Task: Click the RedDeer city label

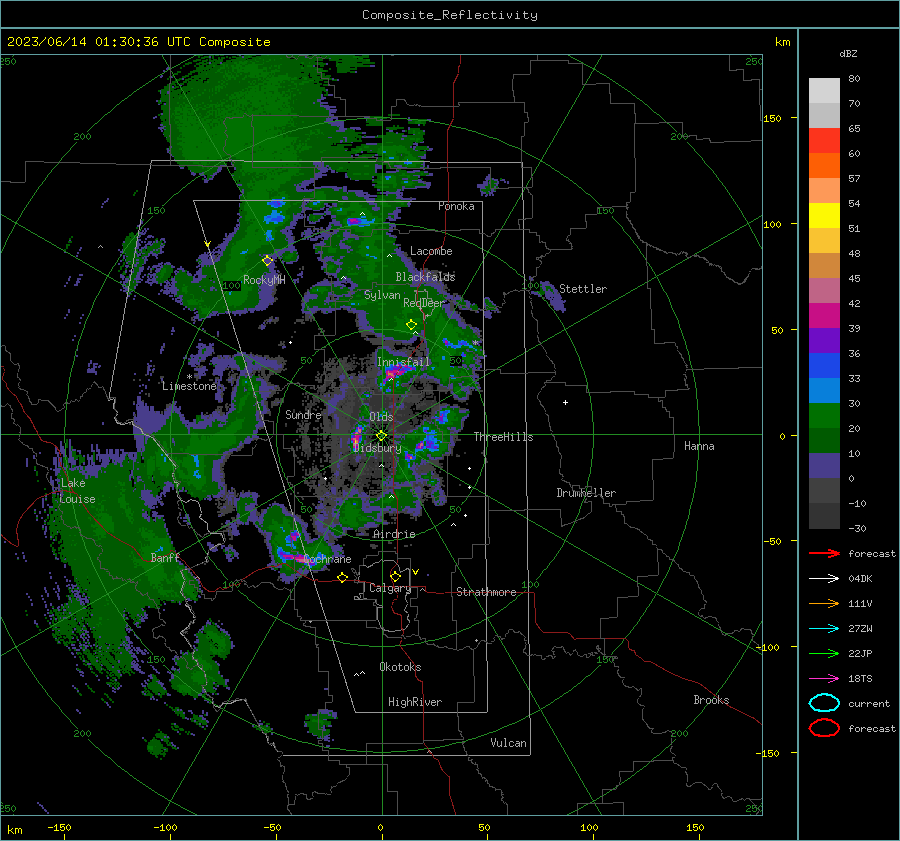Action: coord(424,303)
